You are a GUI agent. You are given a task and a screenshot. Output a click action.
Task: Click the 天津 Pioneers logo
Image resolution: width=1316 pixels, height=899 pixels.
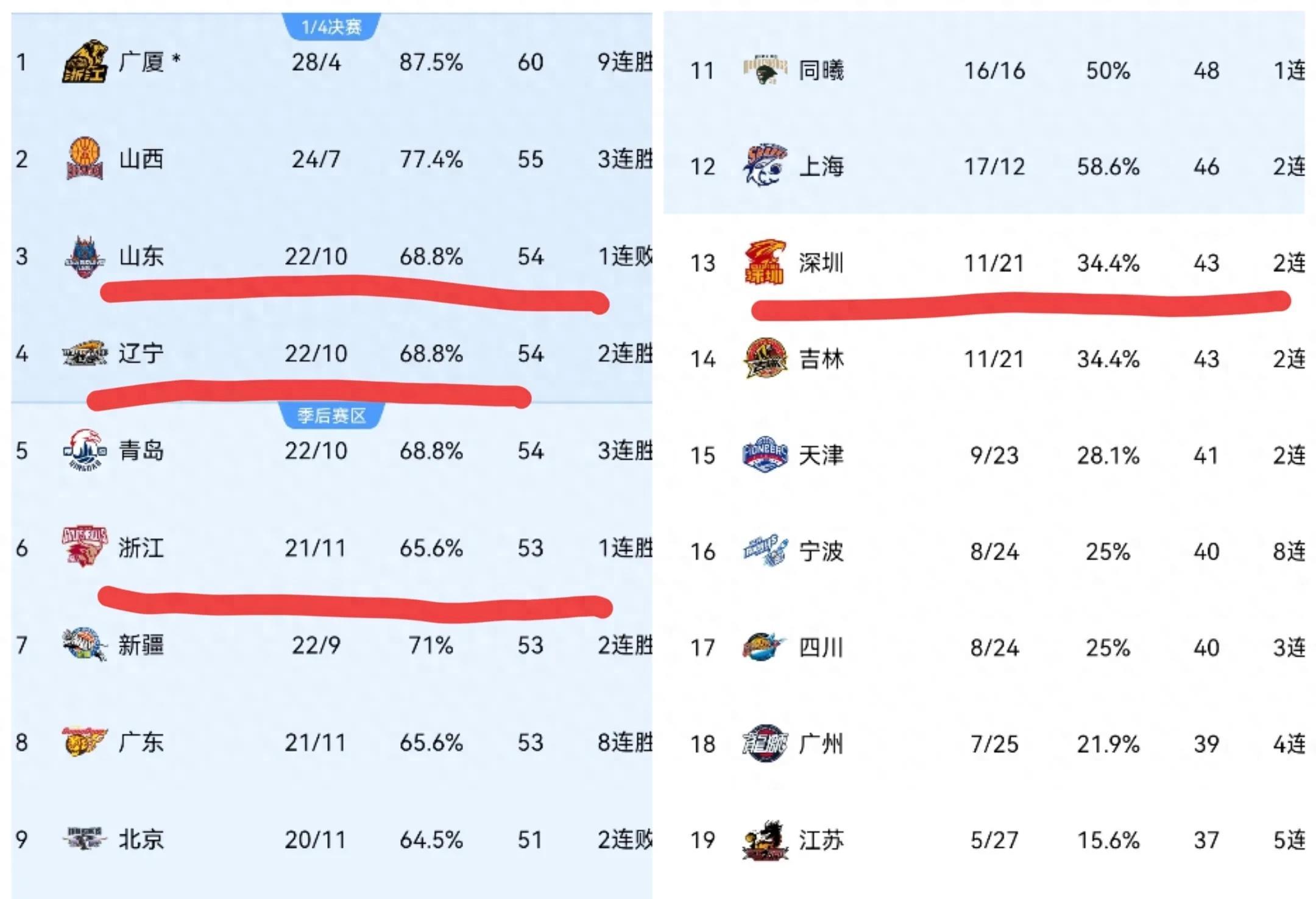(x=765, y=455)
